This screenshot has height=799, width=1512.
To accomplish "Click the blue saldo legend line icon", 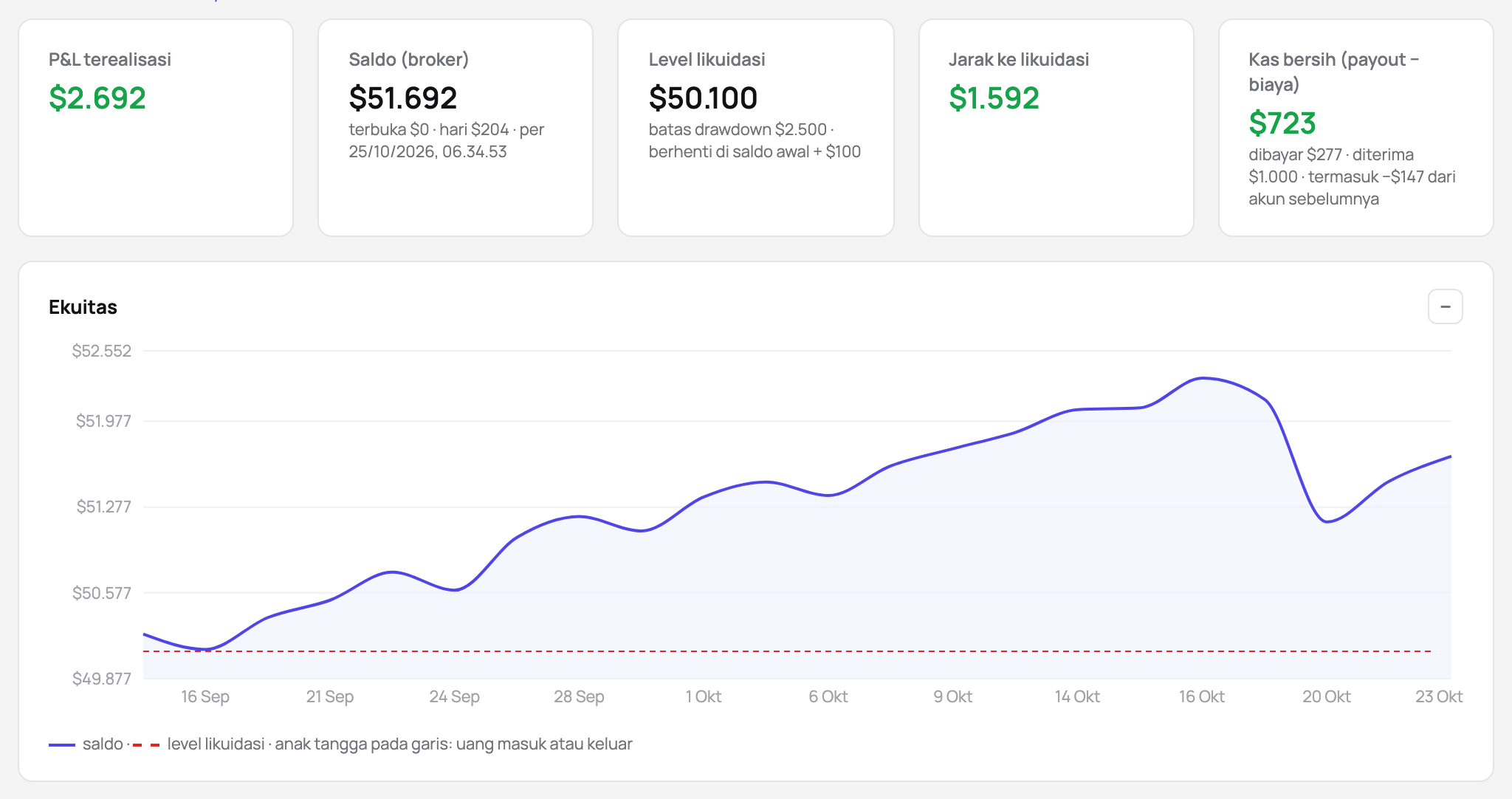I will tap(62, 745).
